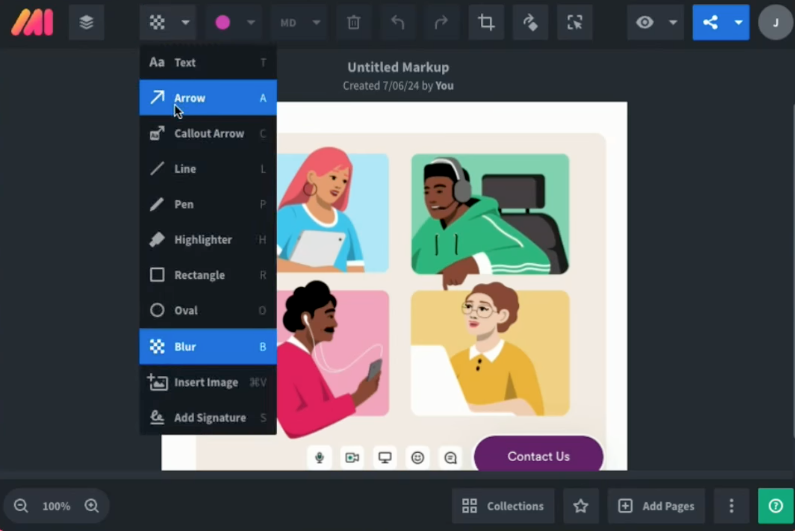This screenshot has height=531, width=795.
Task: Click the zoom out magnifier
Action: click(21, 506)
